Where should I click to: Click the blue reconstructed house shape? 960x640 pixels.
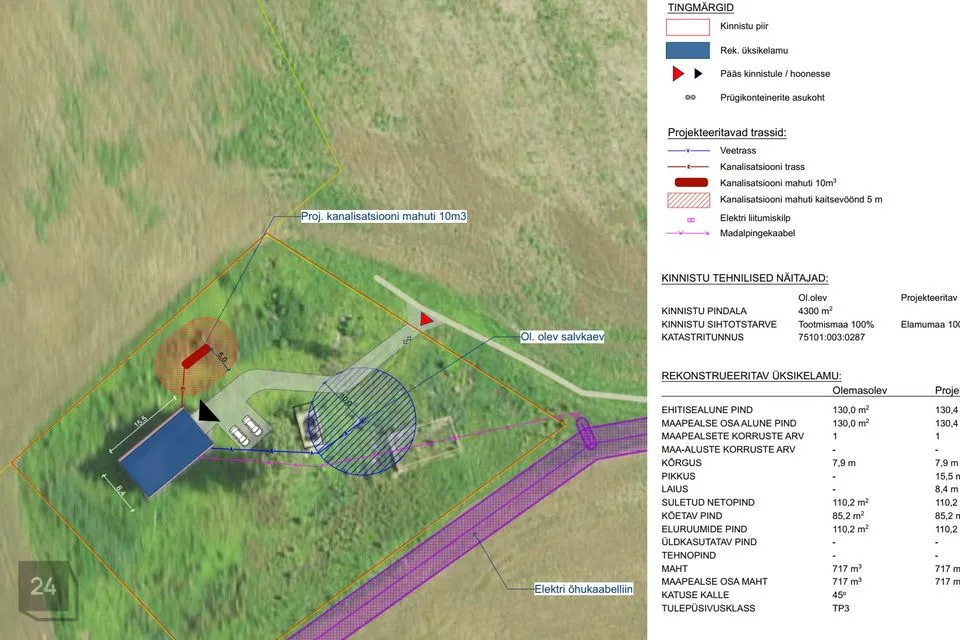pos(166,452)
